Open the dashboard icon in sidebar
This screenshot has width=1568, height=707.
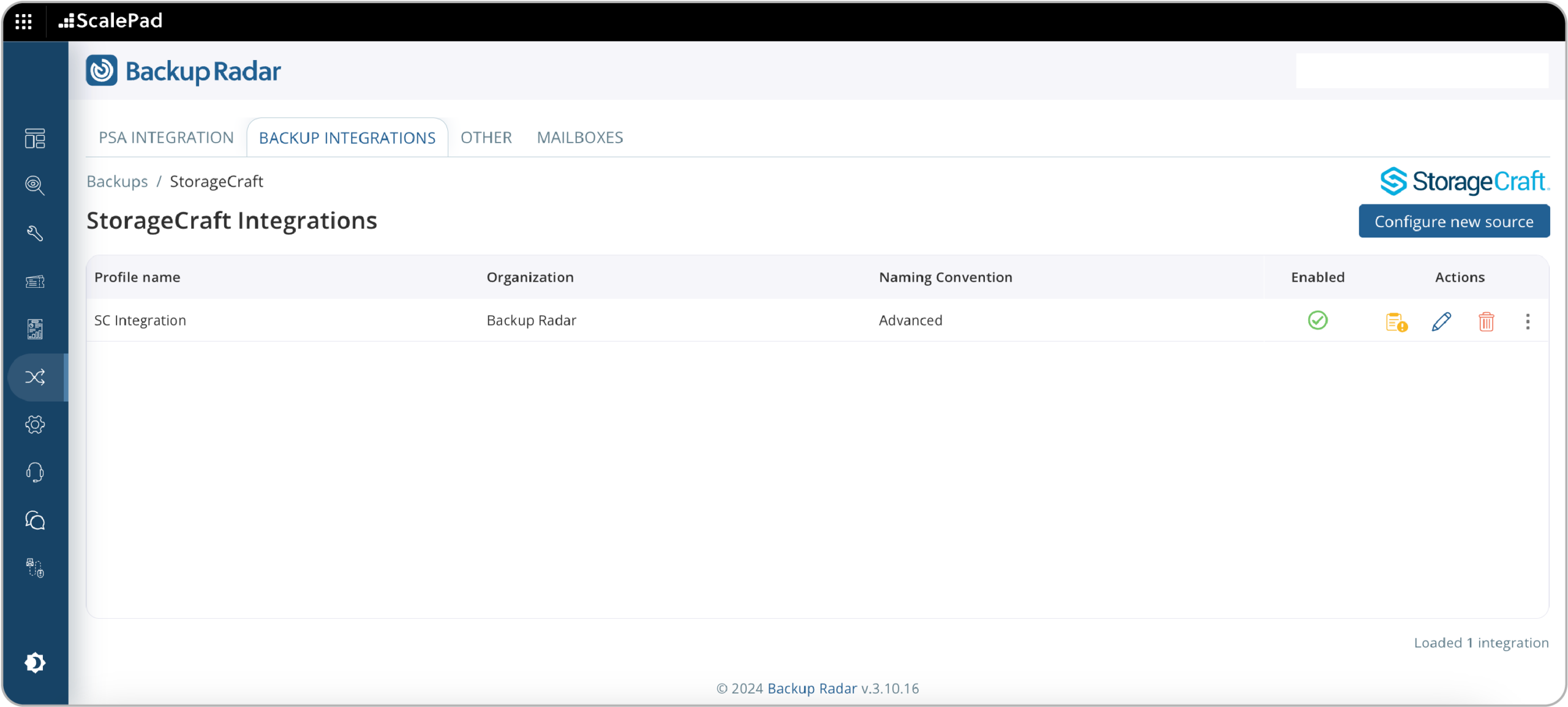(x=35, y=138)
